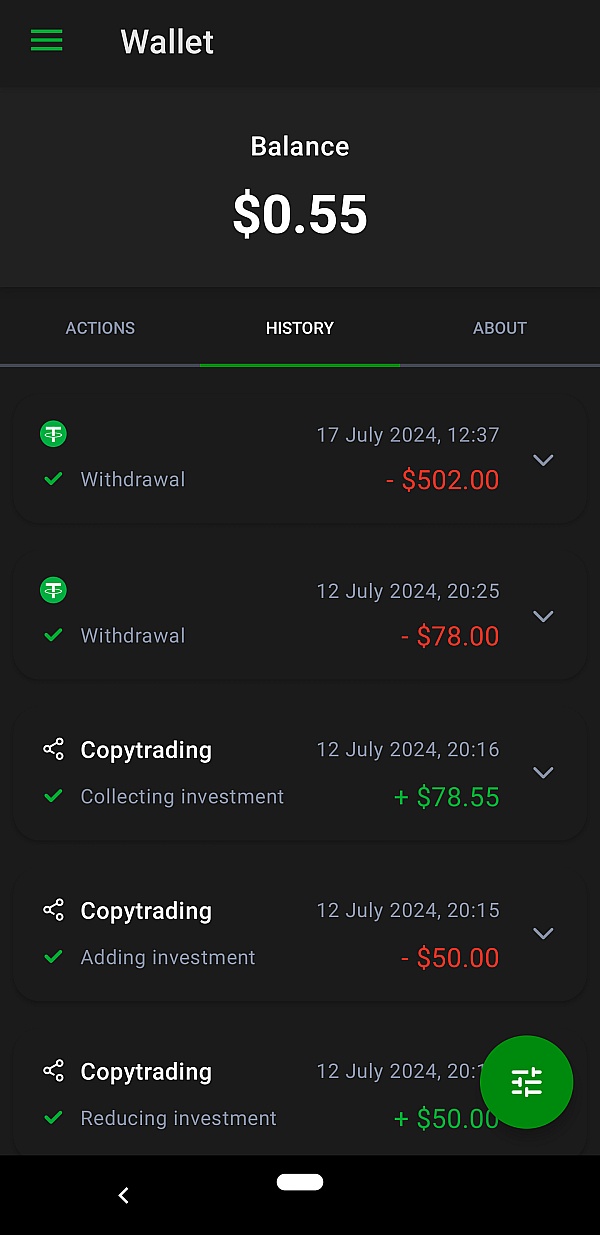The image size is (600, 1235).
Task: Switch to the Actions tab
Action: click(x=100, y=328)
